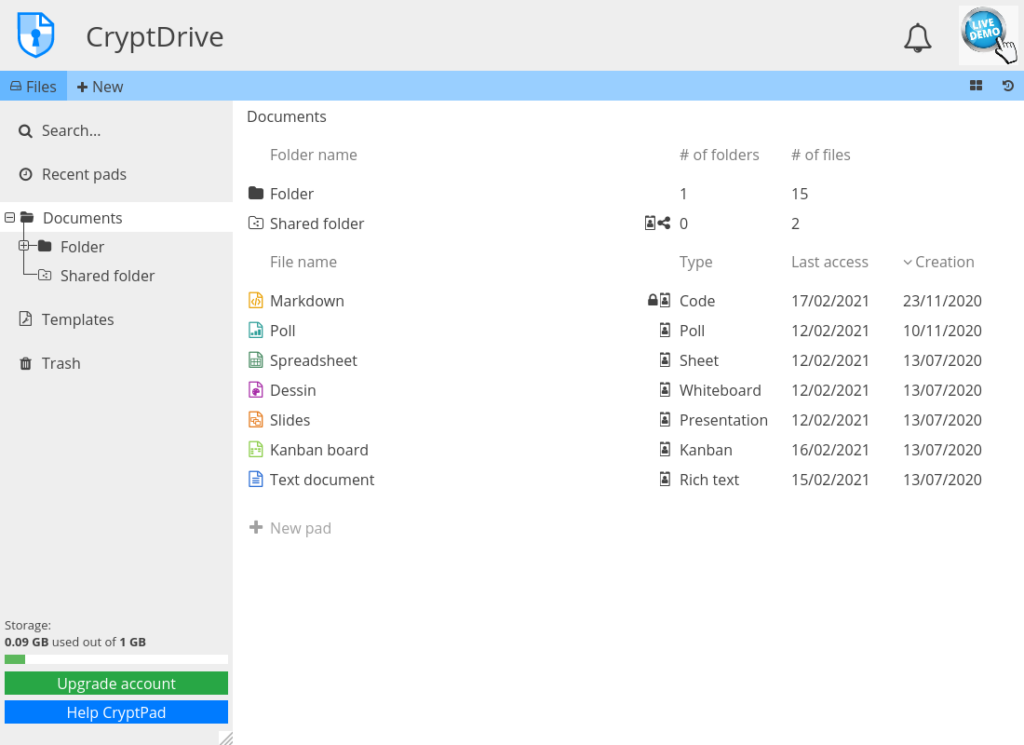Click the Poll file name
1024x745 pixels.
(x=282, y=330)
